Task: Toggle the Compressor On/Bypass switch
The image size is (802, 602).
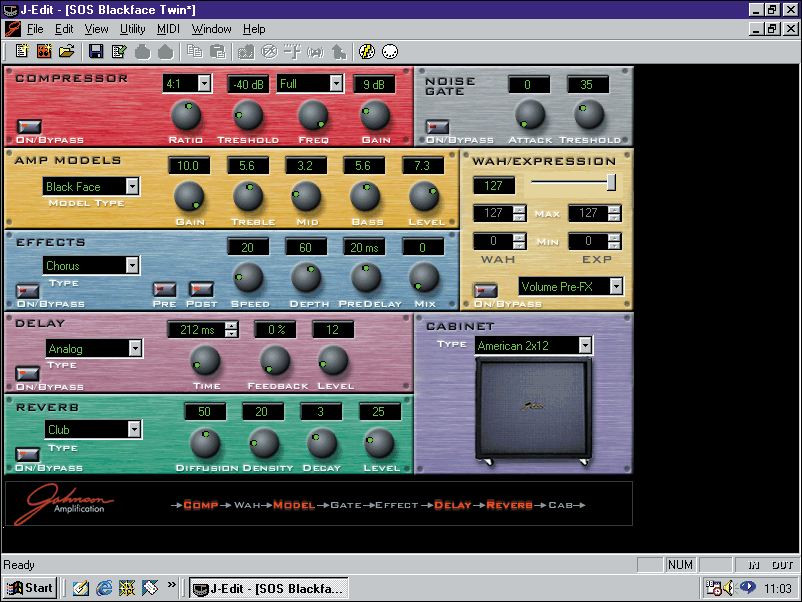Action: click(x=29, y=126)
